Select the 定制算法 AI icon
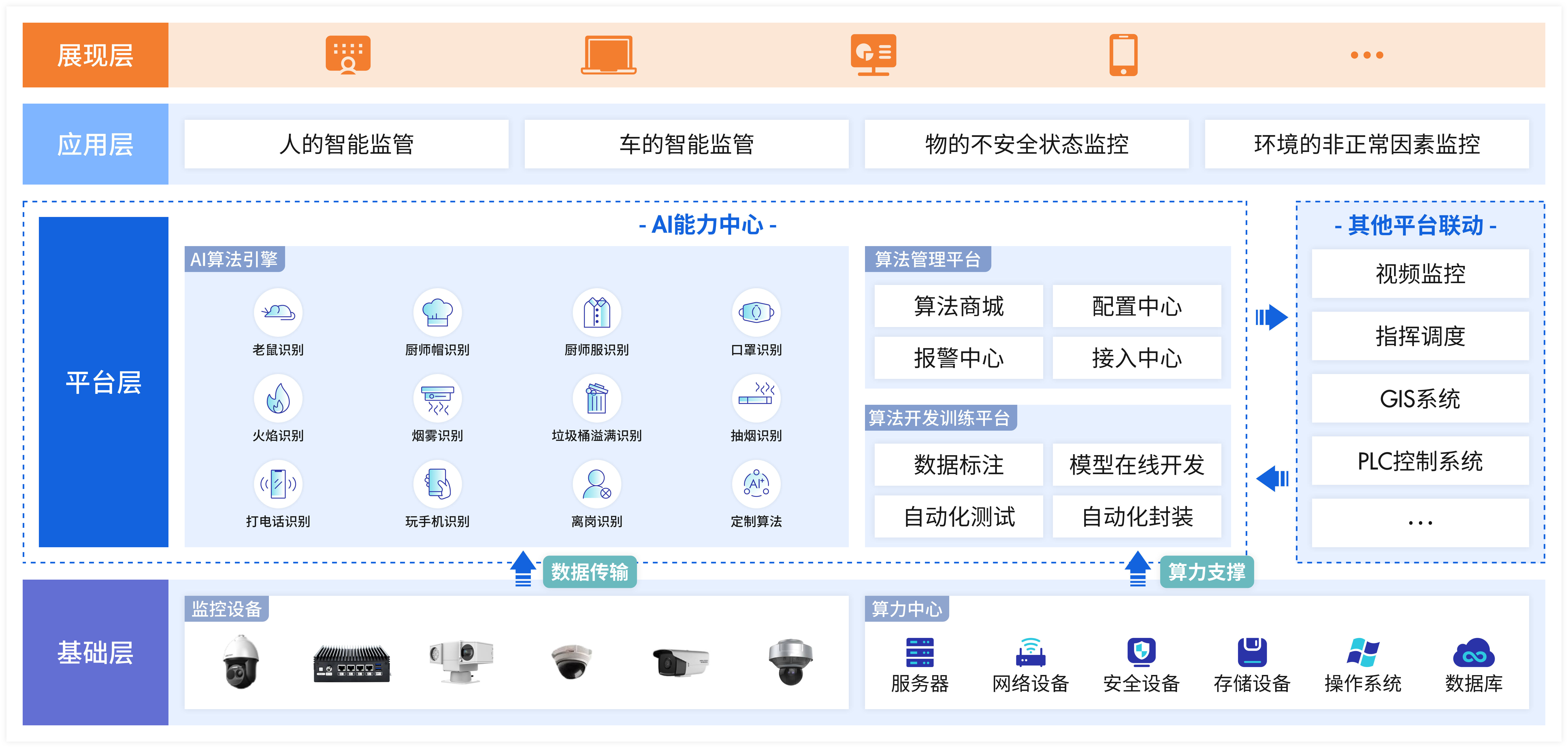1568x748 pixels. 757,484
